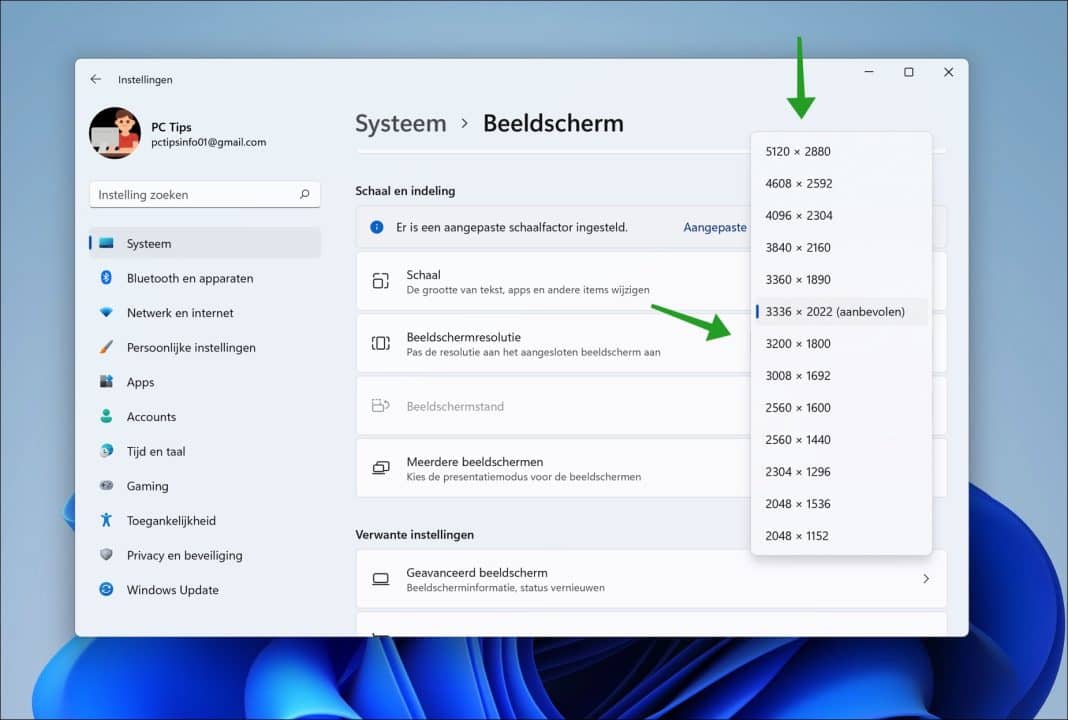Image resolution: width=1068 pixels, height=720 pixels.
Task: Click the Meerdere beeldschermen icon
Action: pos(381,468)
